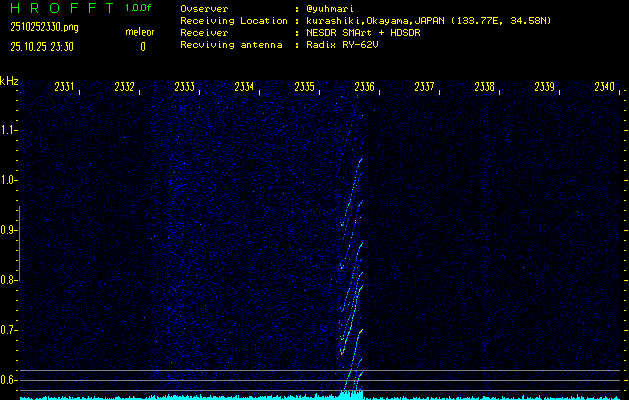Select the 0.6 kHz axis label
The image size is (629, 400).
click(9, 380)
